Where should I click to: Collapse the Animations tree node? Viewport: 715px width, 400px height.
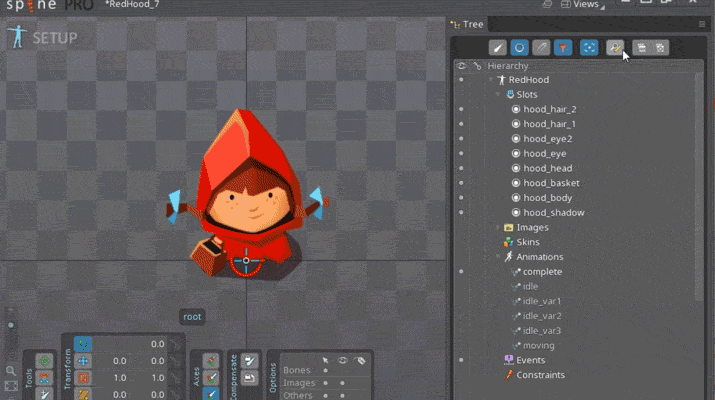(x=498, y=257)
